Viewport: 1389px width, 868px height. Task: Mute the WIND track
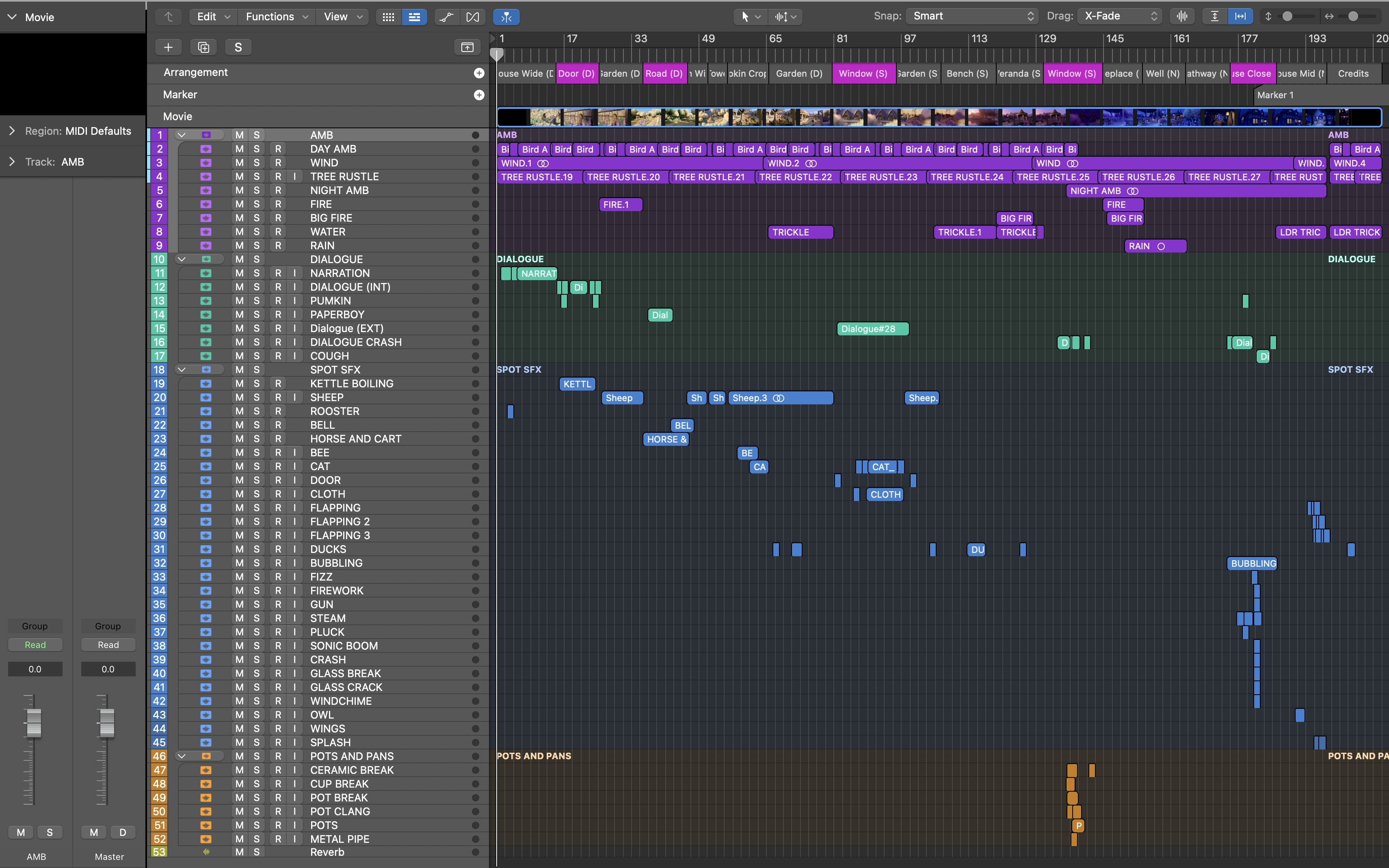coord(240,162)
